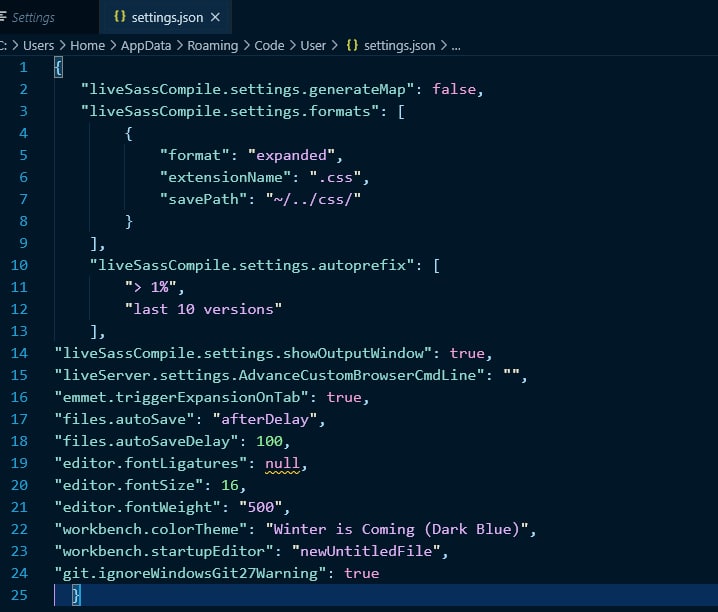Click the underlined null value

[x=283, y=464]
